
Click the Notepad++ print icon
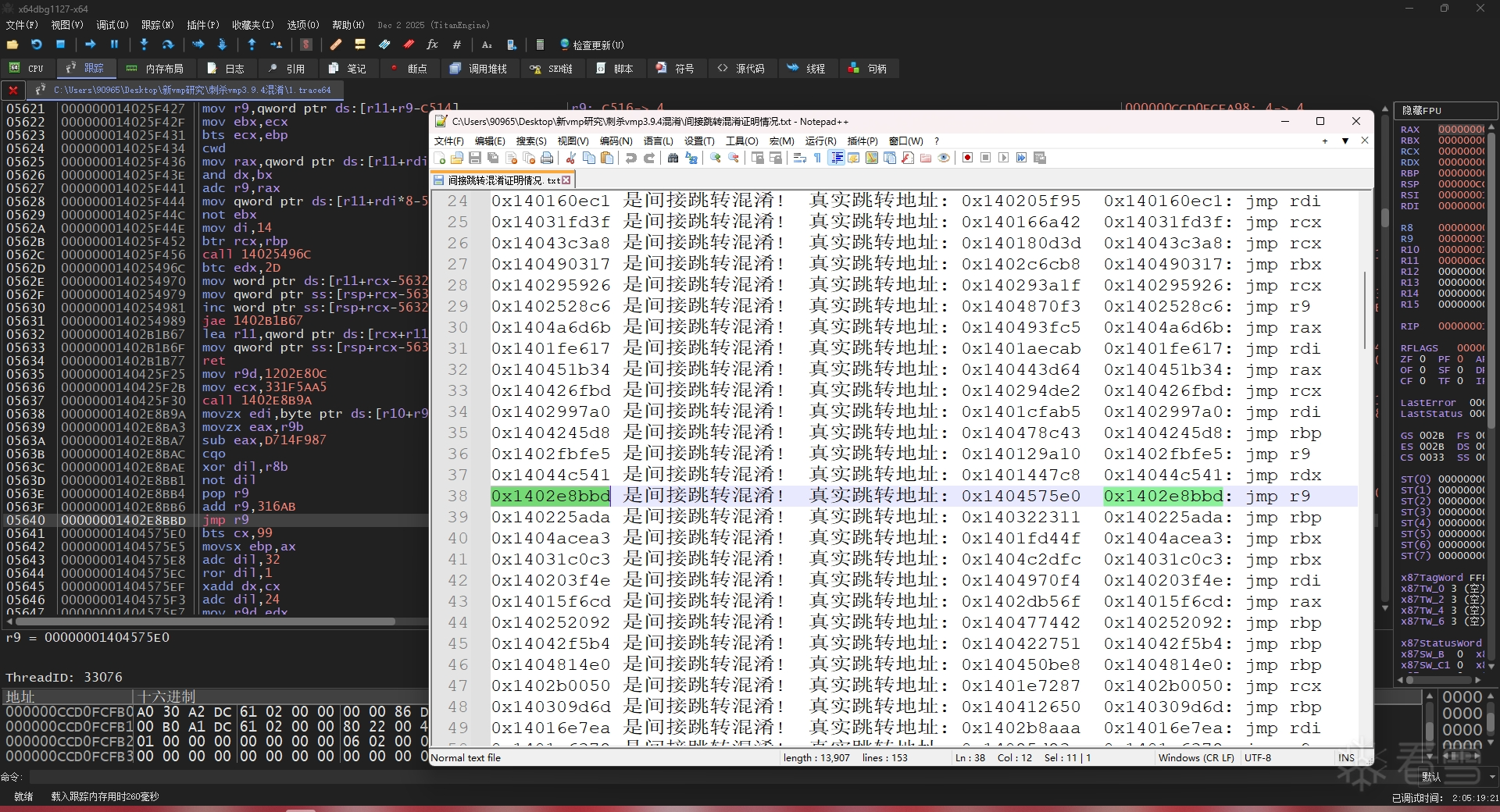click(547, 158)
